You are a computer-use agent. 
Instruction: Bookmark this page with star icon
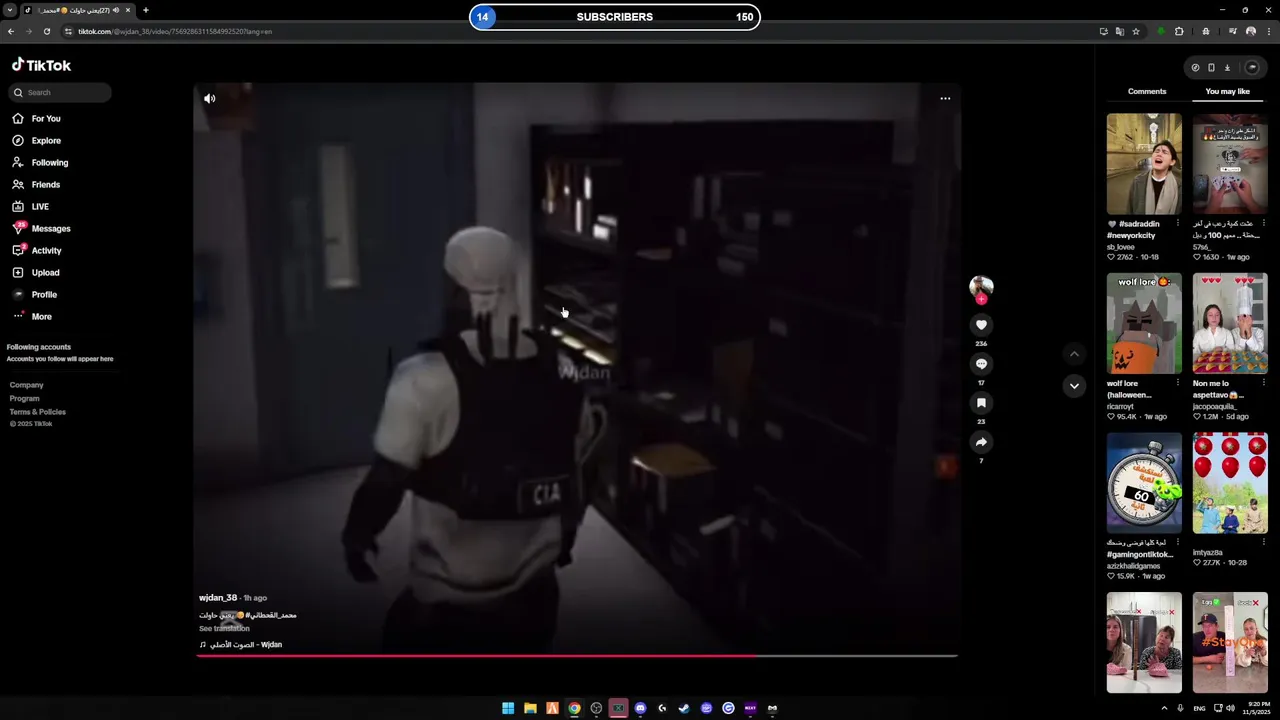pos(1136,31)
